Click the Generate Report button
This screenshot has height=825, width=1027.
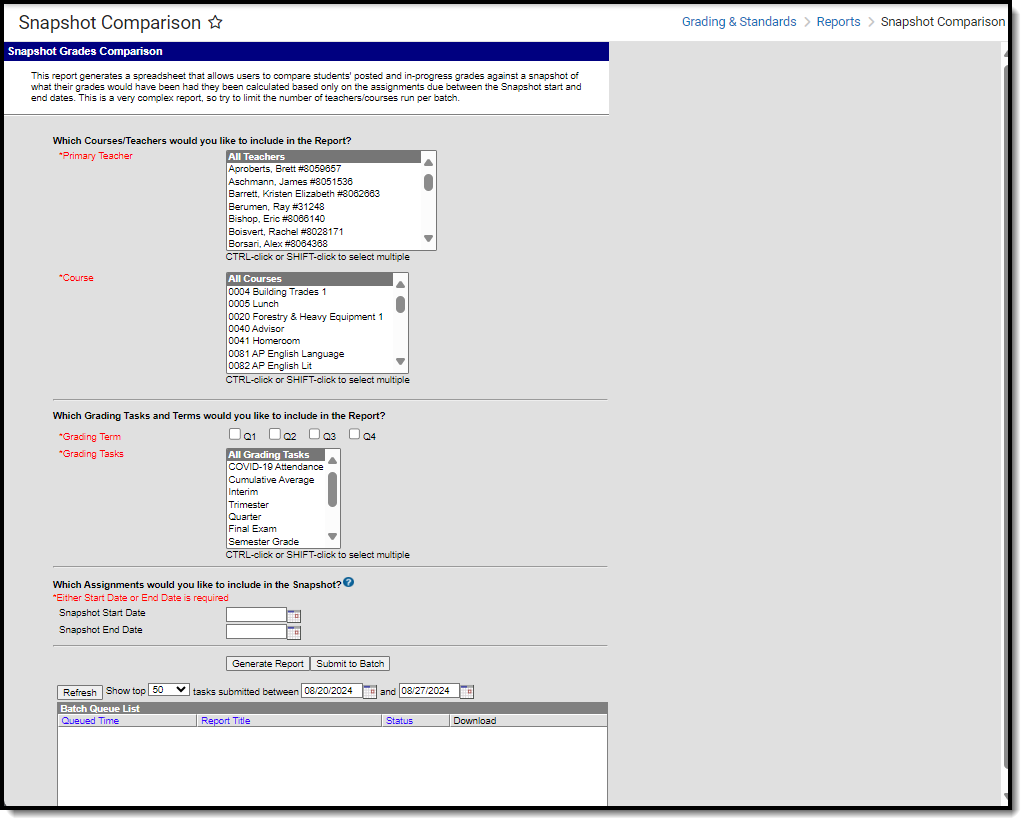268,664
